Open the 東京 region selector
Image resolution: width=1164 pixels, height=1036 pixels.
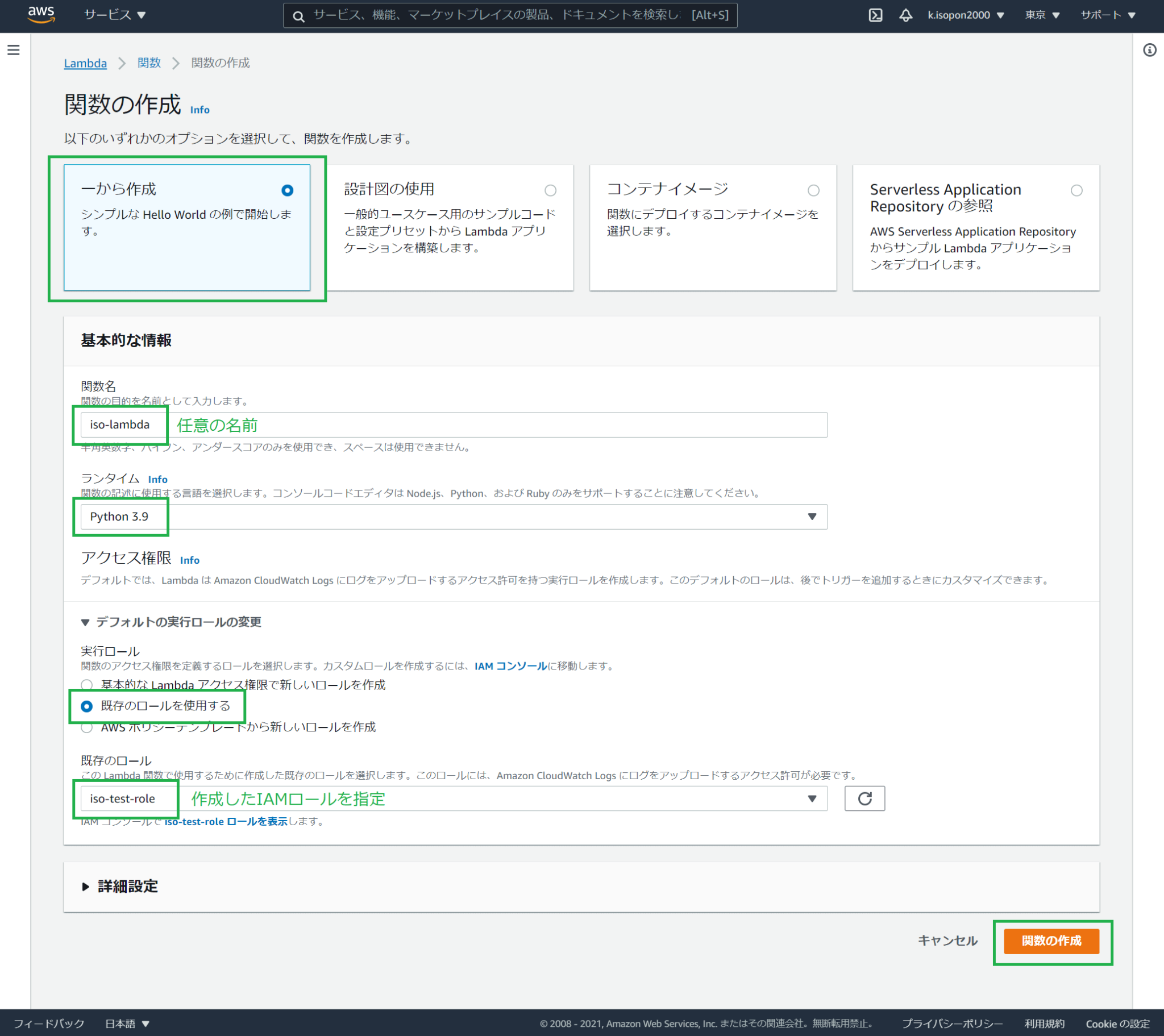(x=1041, y=15)
